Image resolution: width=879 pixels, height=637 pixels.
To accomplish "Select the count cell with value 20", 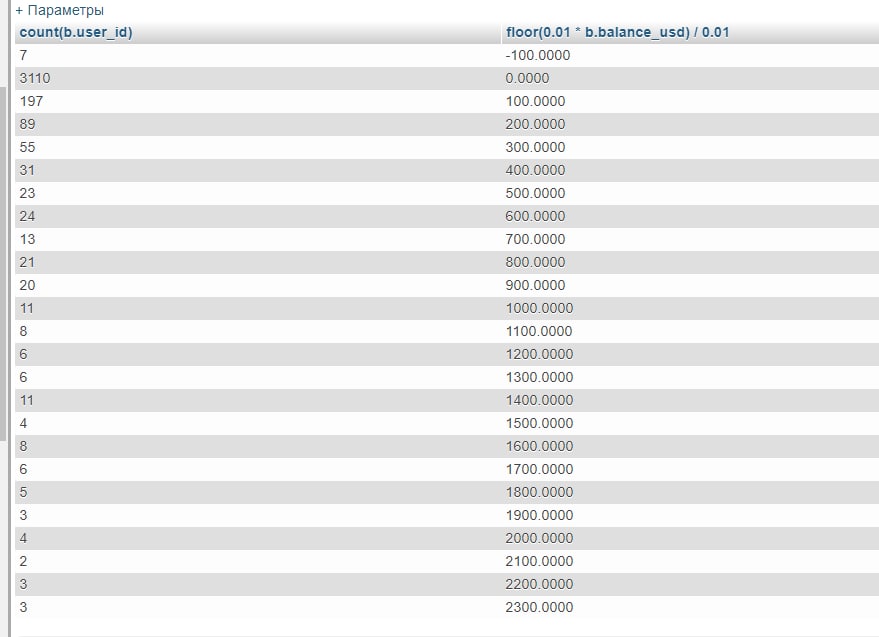I will click(258, 285).
